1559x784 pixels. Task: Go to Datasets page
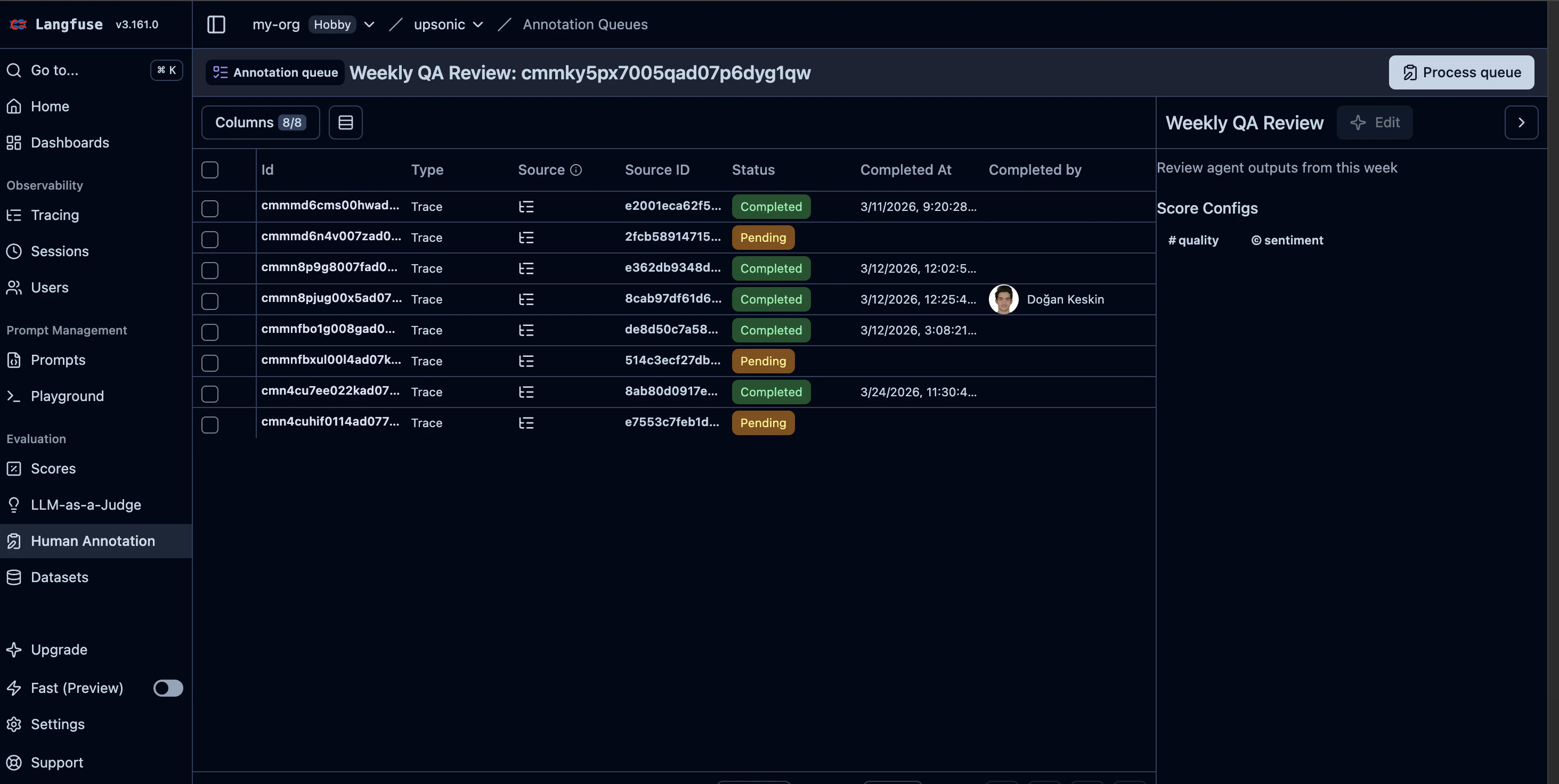pyautogui.click(x=59, y=577)
